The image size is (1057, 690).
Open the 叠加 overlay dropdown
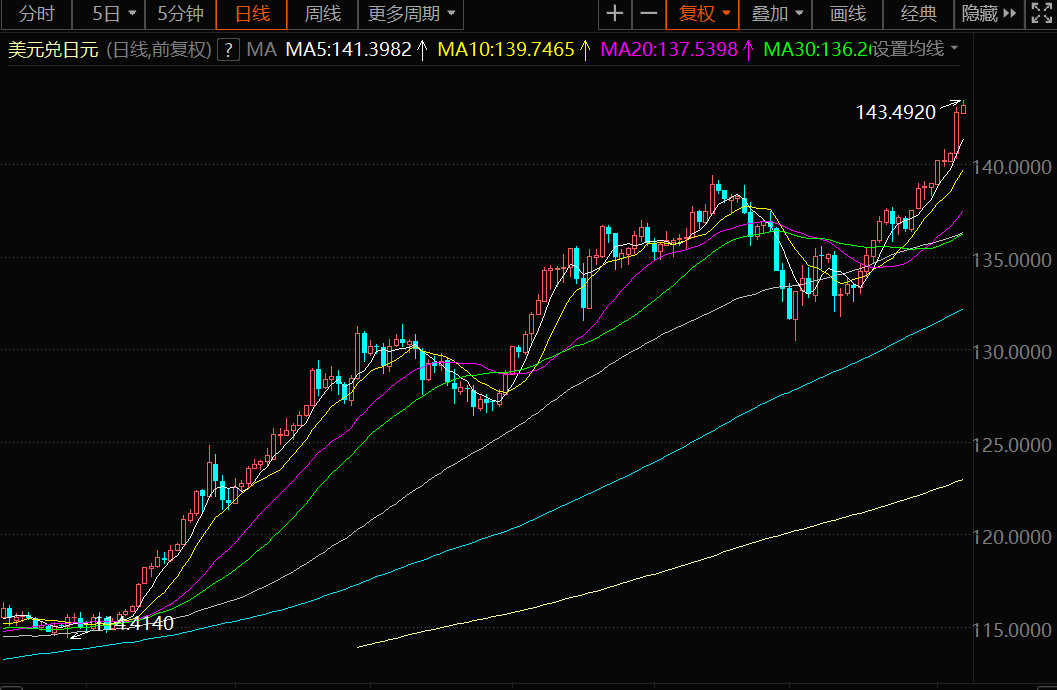pos(776,13)
